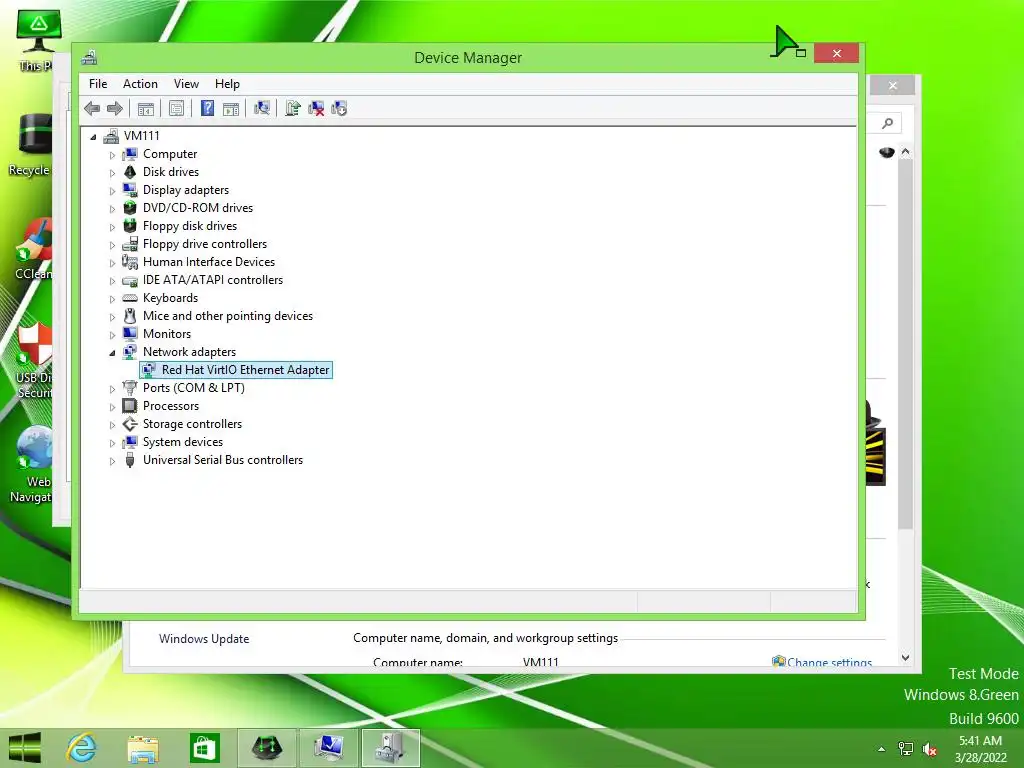Click the green pyramid app on the taskbar
This screenshot has height=768, width=1024.
tap(266, 748)
